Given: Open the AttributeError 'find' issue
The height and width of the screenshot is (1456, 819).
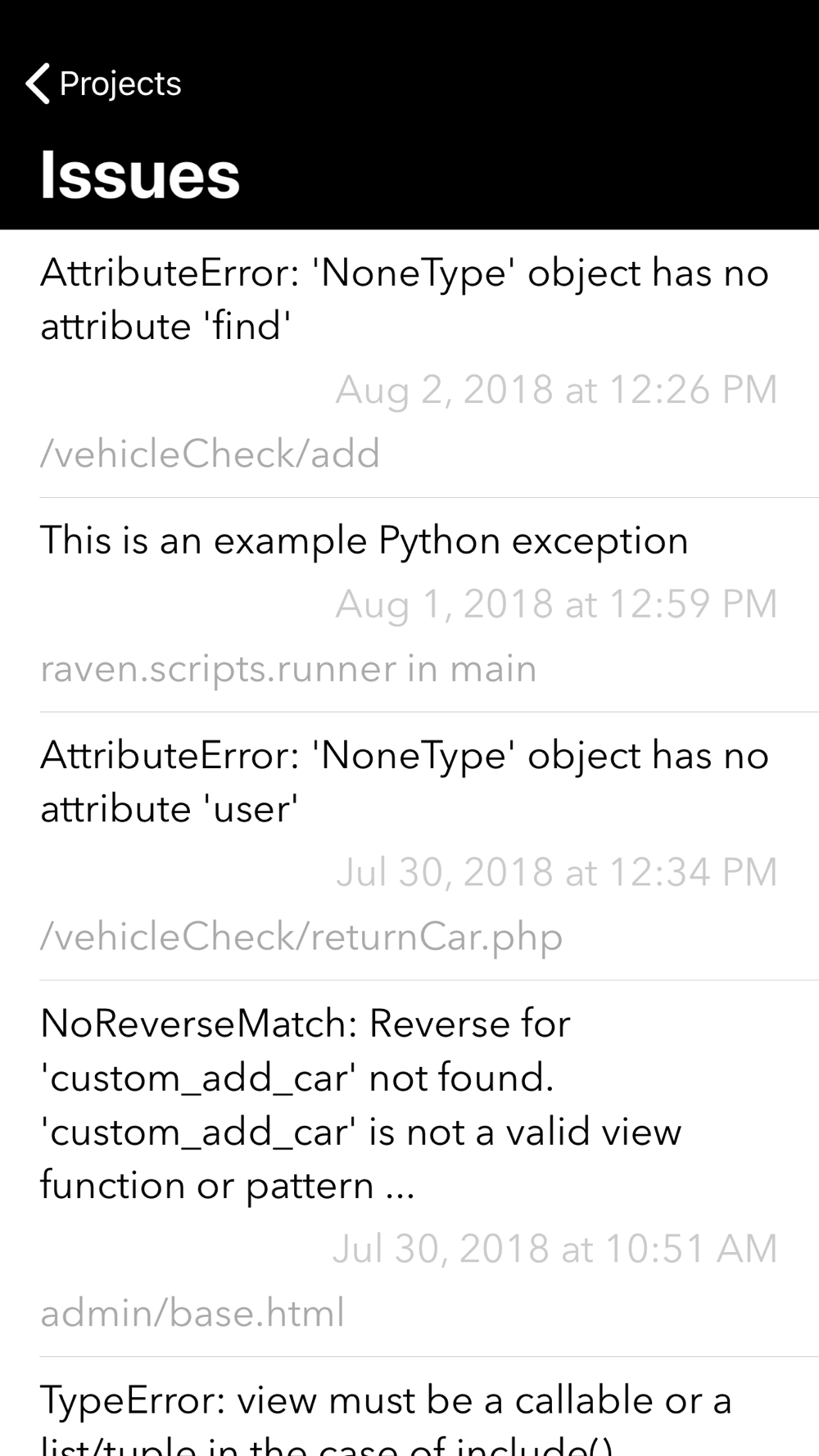Looking at the screenshot, I should [x=409, y=364].
